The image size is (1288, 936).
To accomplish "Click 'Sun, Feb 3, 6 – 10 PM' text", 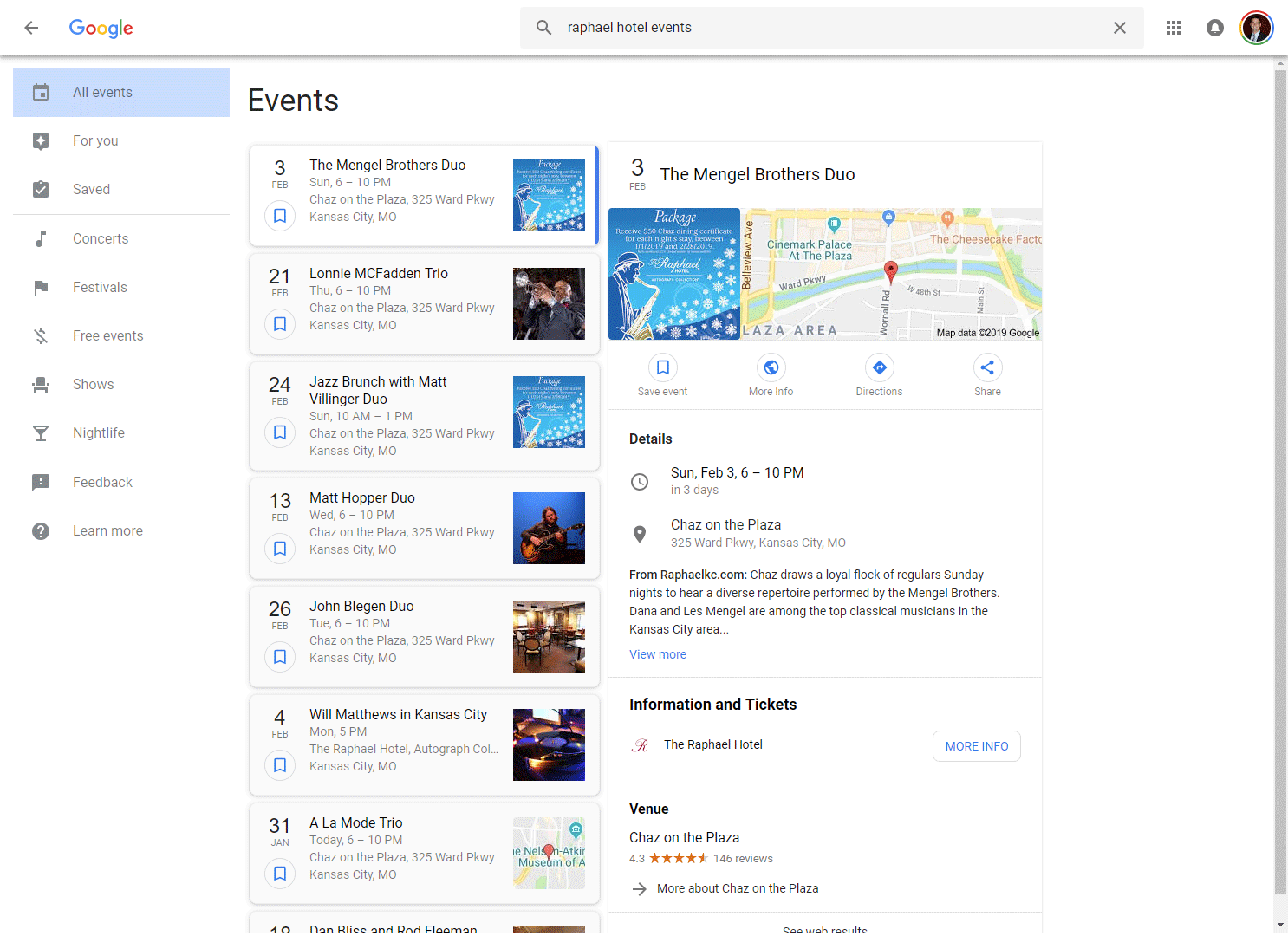I will [738, 472].
